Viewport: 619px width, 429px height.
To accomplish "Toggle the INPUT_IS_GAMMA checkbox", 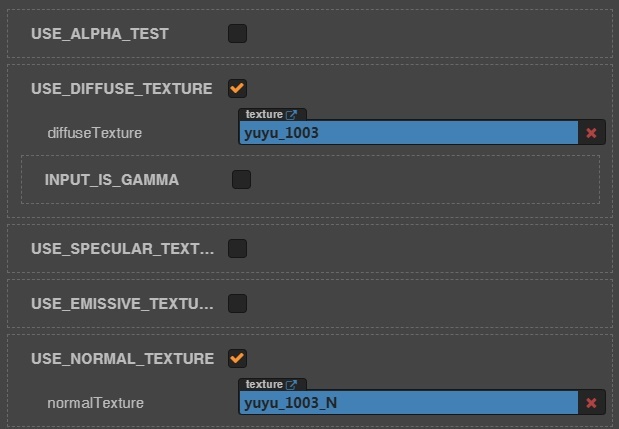I will click(x=241, y=180).
